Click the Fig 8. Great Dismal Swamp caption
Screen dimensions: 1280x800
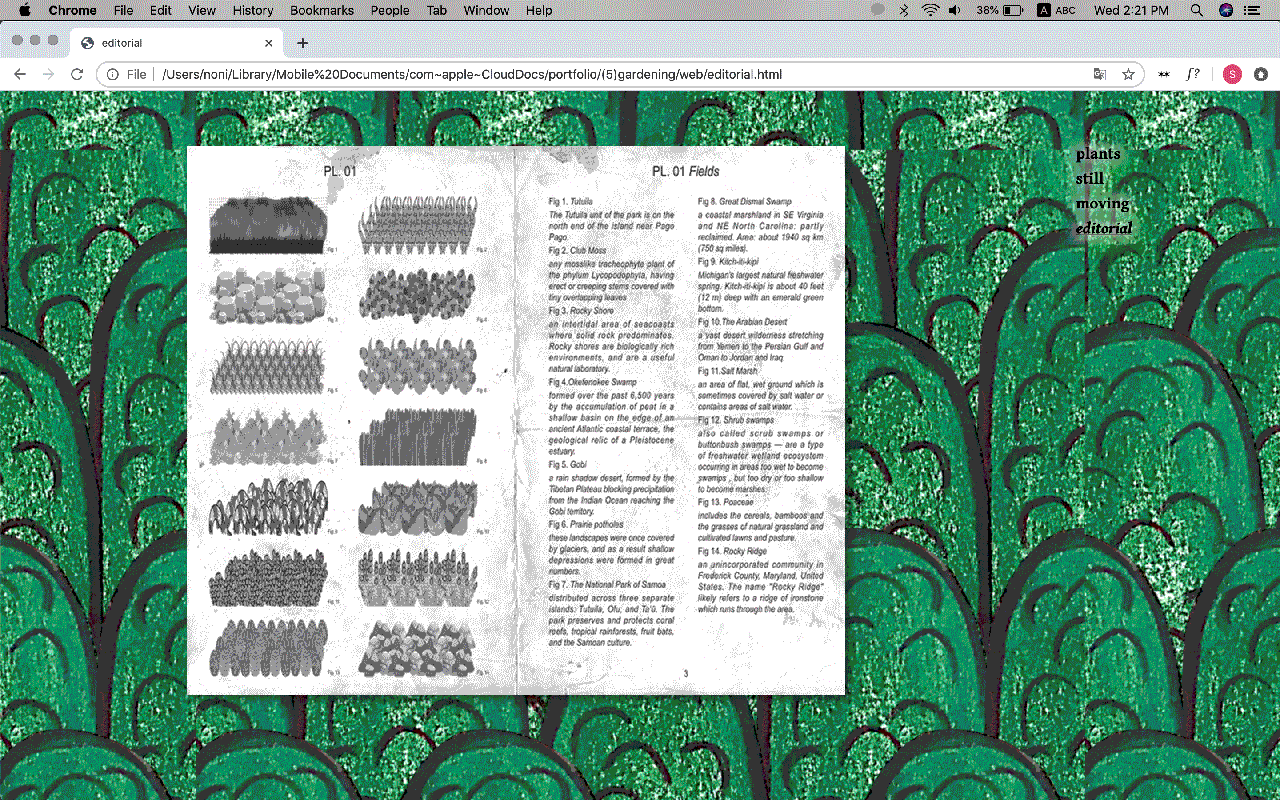745,202
